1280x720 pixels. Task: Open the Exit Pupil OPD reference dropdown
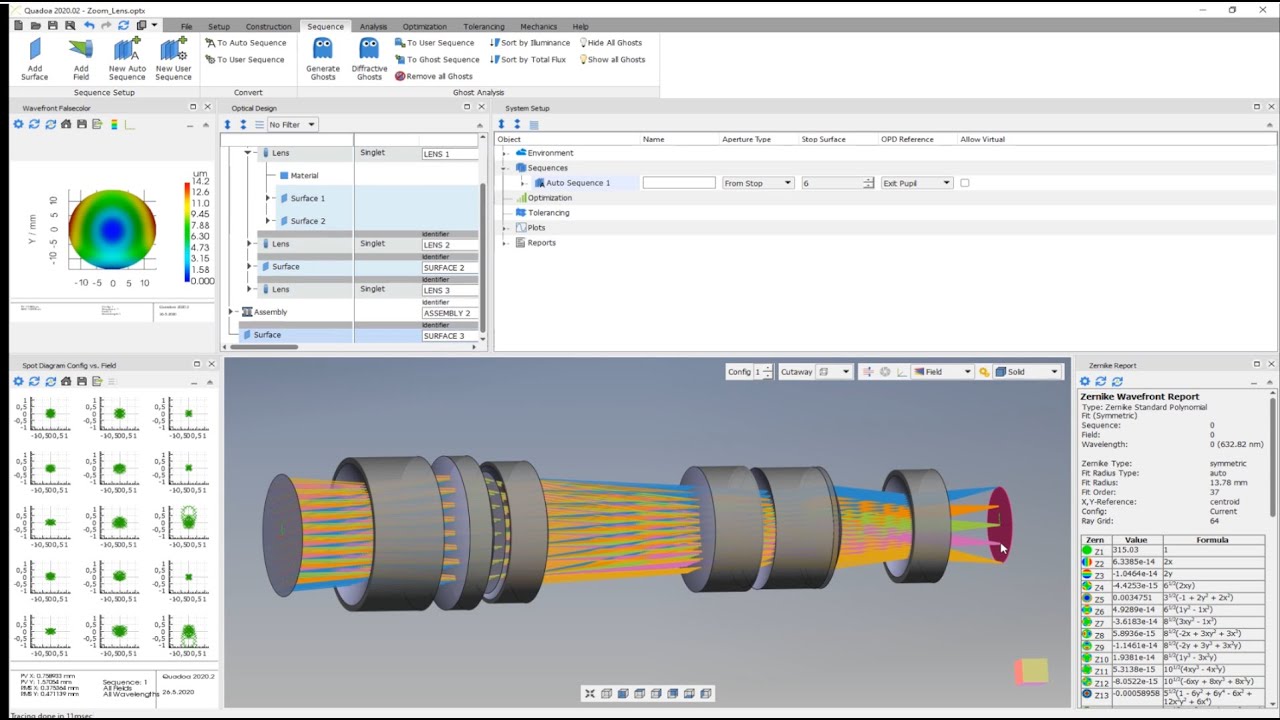click(916, 183)
